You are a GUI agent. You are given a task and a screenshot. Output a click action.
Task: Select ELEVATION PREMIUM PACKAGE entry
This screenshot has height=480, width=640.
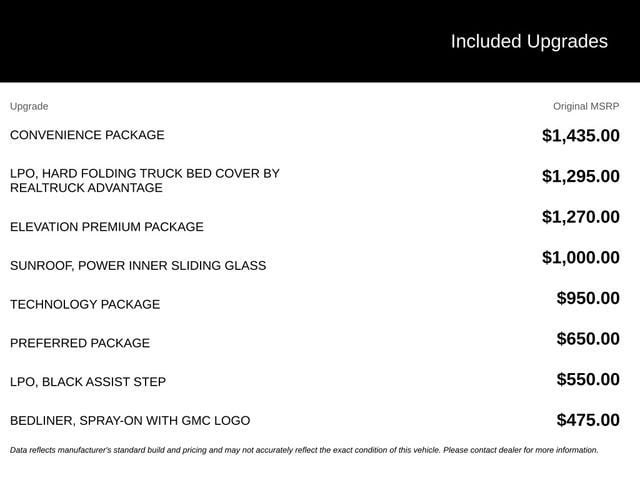(107, 227)
